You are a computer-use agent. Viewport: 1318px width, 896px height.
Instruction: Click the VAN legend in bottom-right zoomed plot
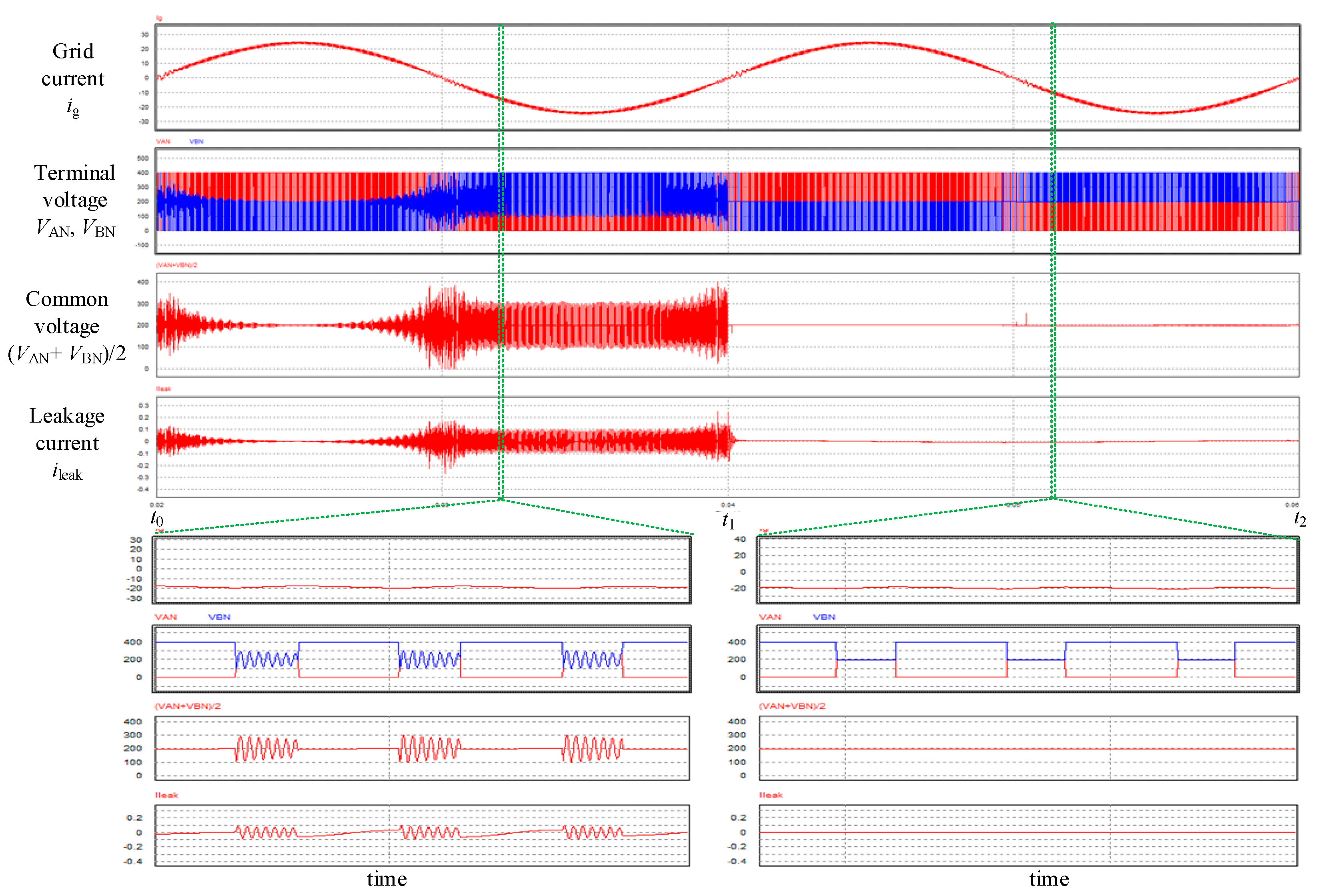(x=769, y=617)
